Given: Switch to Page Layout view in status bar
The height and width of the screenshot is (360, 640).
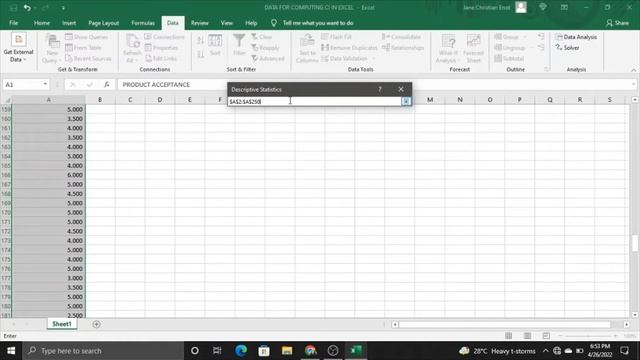Looking at the screenshot, I should 527,336.
